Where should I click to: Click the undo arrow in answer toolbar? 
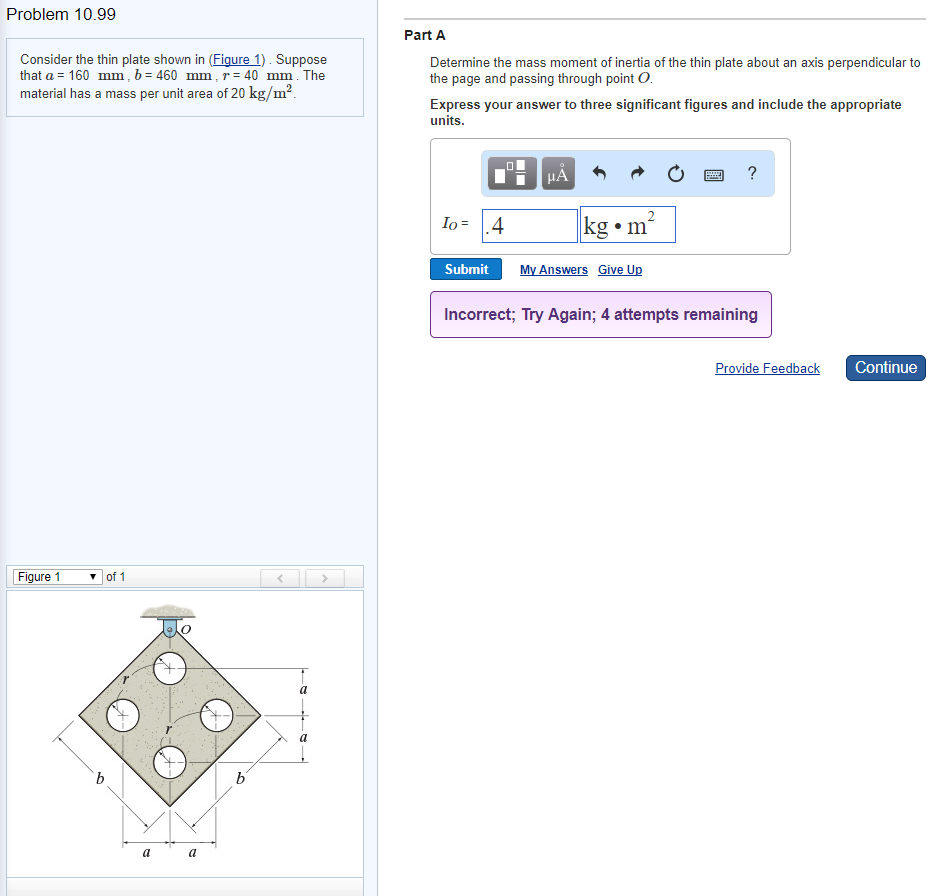(x=599, y=173)
